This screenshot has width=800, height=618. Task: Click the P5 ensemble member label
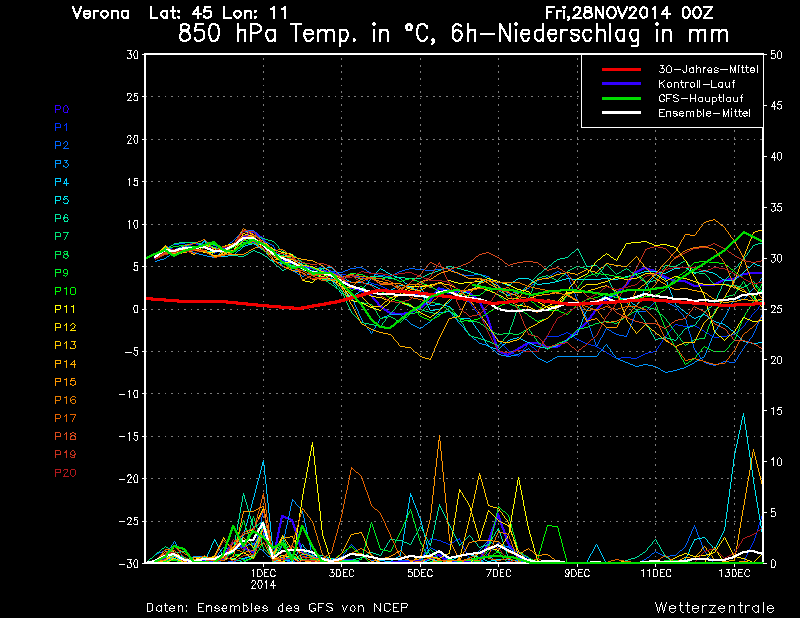point(61,200)
